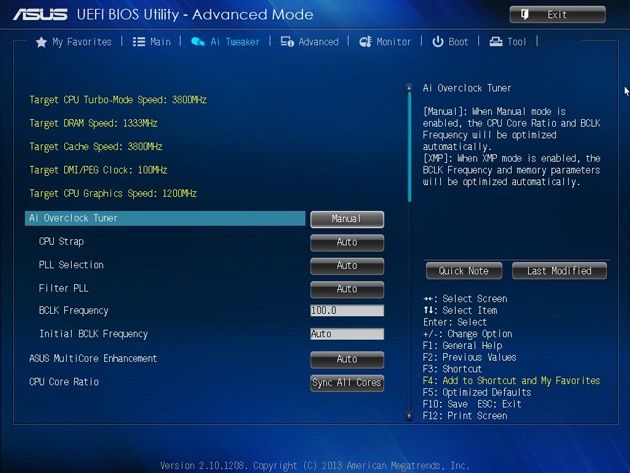Select the CPU Strap label
The width and height of the screenshot is (630, 473).
(61, 242)
